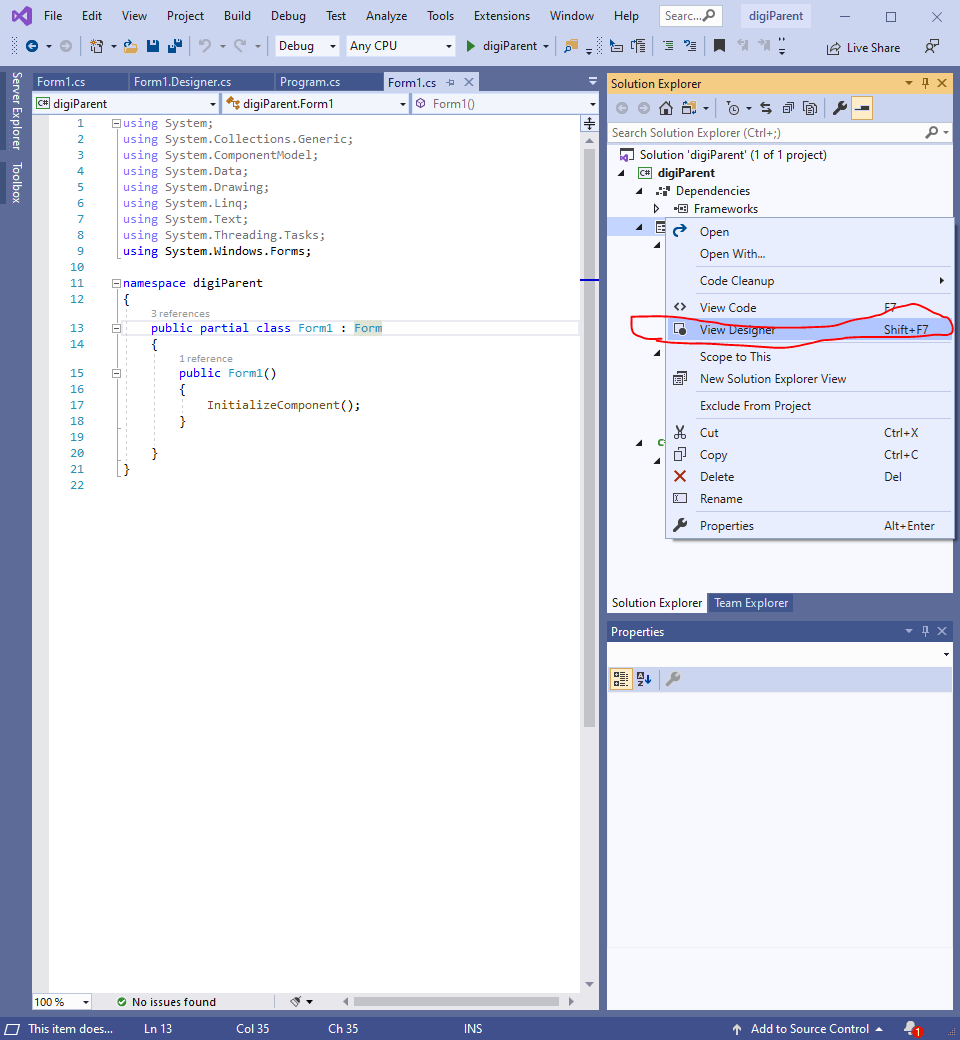Screen dimensions: 960x1040
Task: Click the 1 reference CodeLens link
Action: [x=206, y=358]
